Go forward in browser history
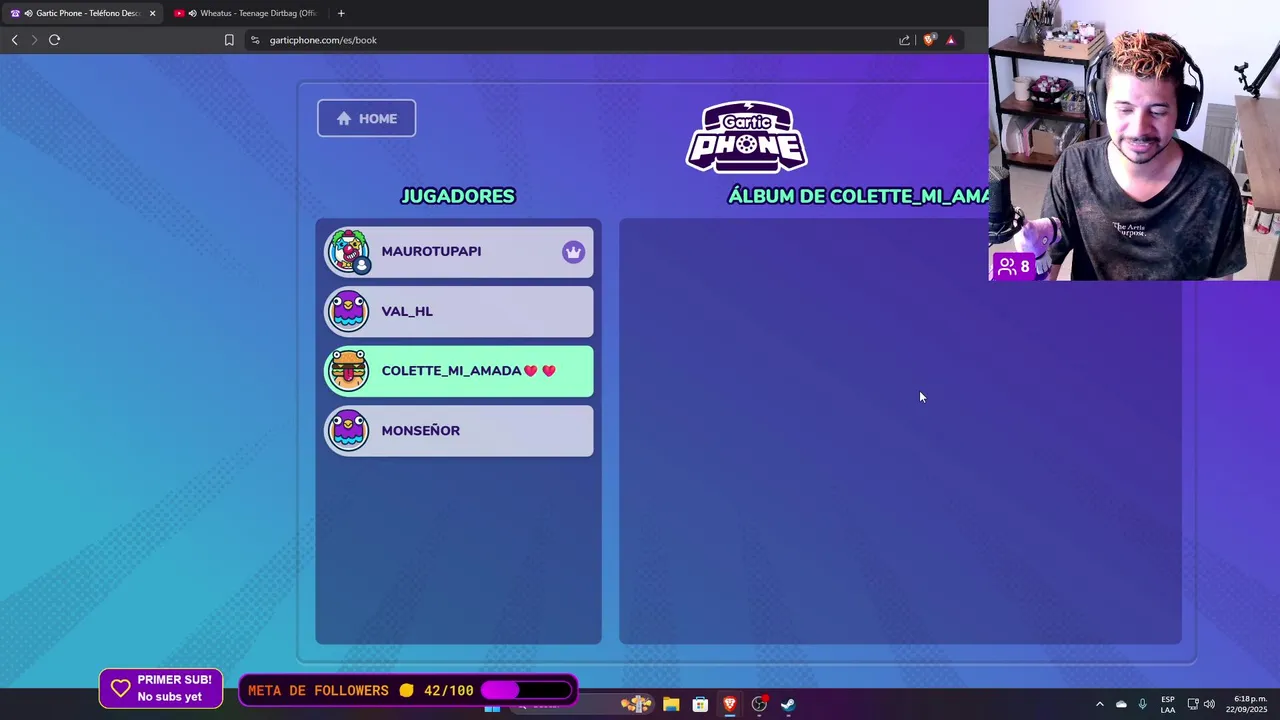The height and width of the screenshot is (720, 1280). [34, 40]
